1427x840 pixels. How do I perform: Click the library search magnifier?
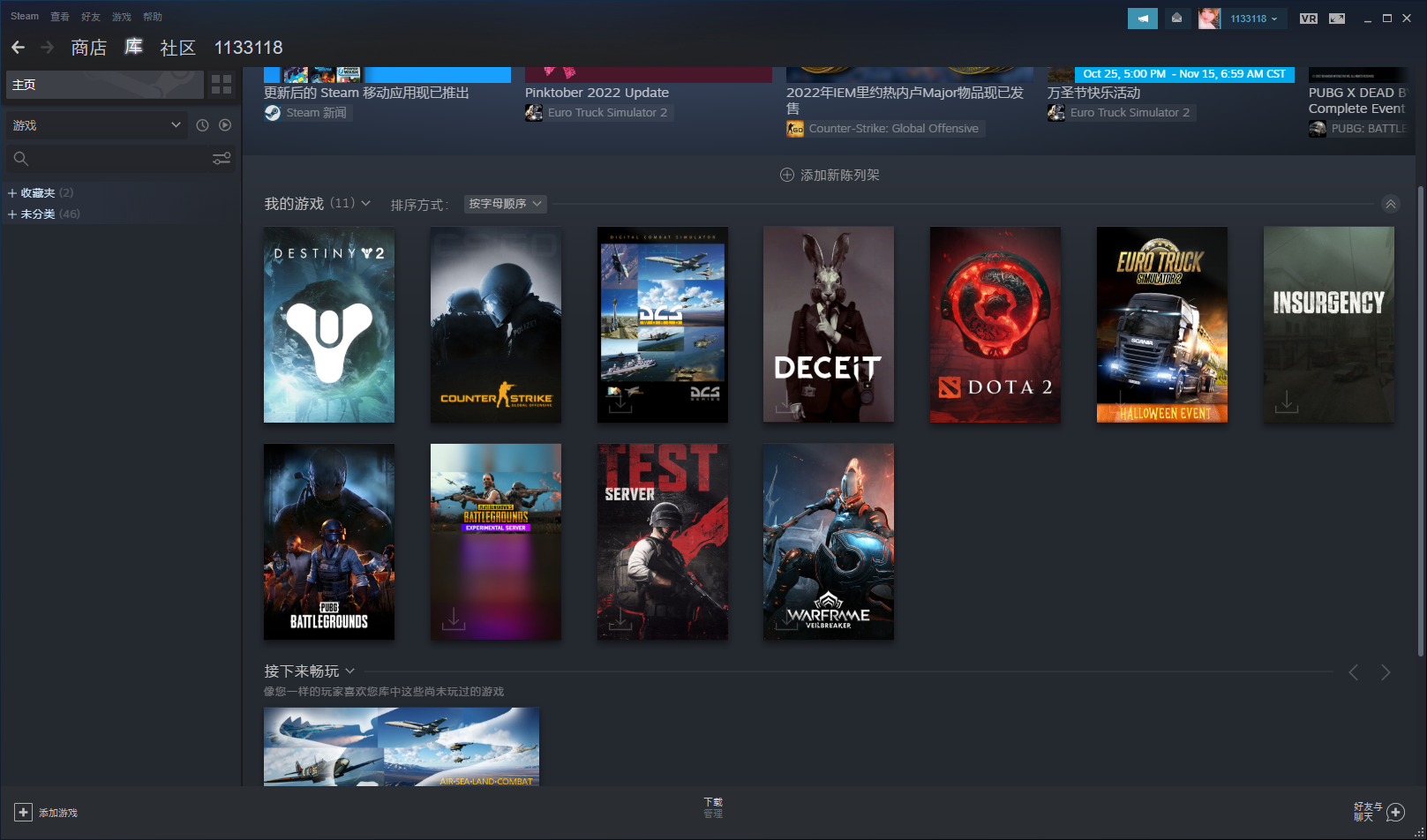coord(21,159)
